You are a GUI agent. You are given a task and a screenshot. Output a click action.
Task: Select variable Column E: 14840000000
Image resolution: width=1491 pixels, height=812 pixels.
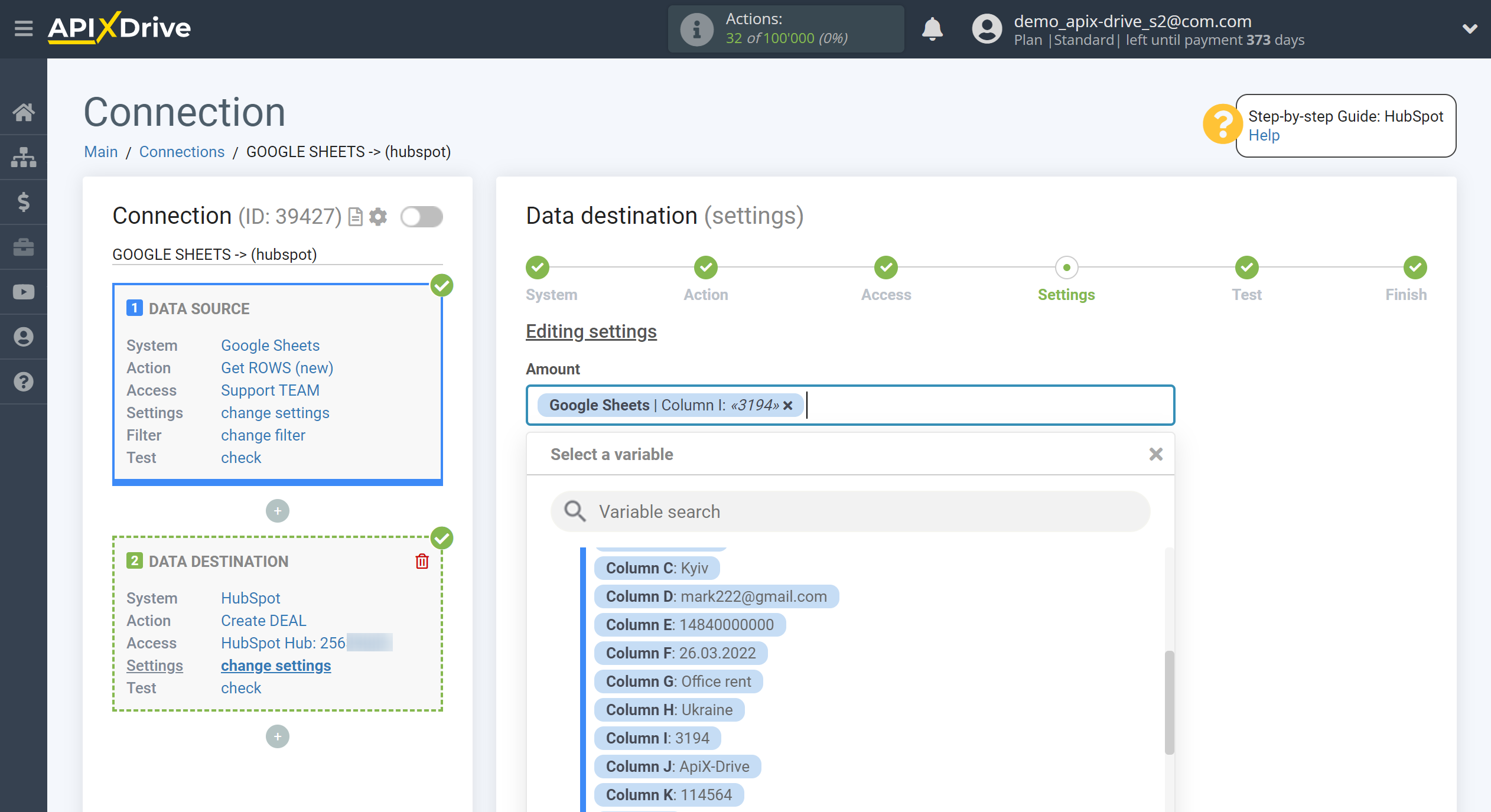(x=690, y=625)
